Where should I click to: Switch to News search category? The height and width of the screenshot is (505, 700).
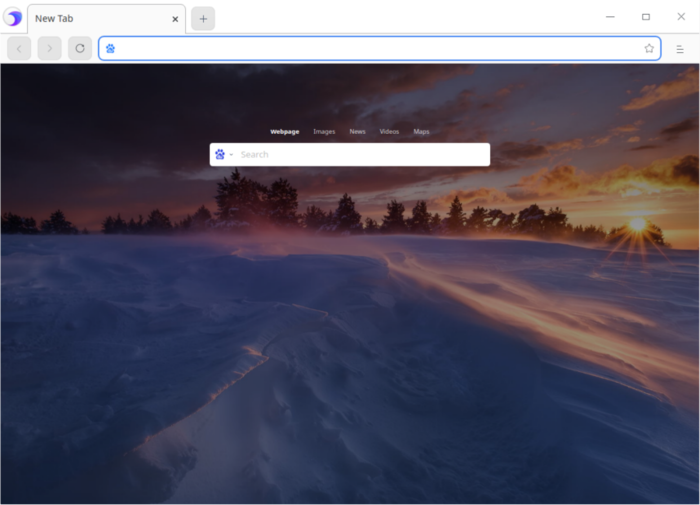pos(357,131)
